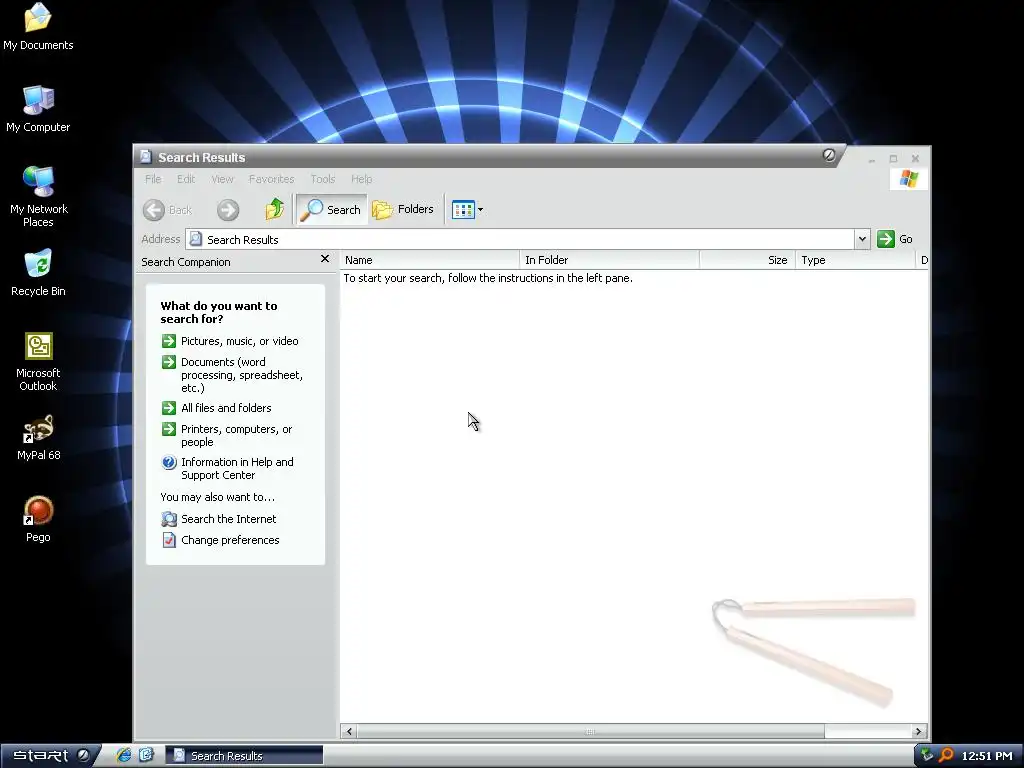Launch Internet Explorer from quick launch
This screenshot has height=768, width=1024.
(x=123, y=756)
